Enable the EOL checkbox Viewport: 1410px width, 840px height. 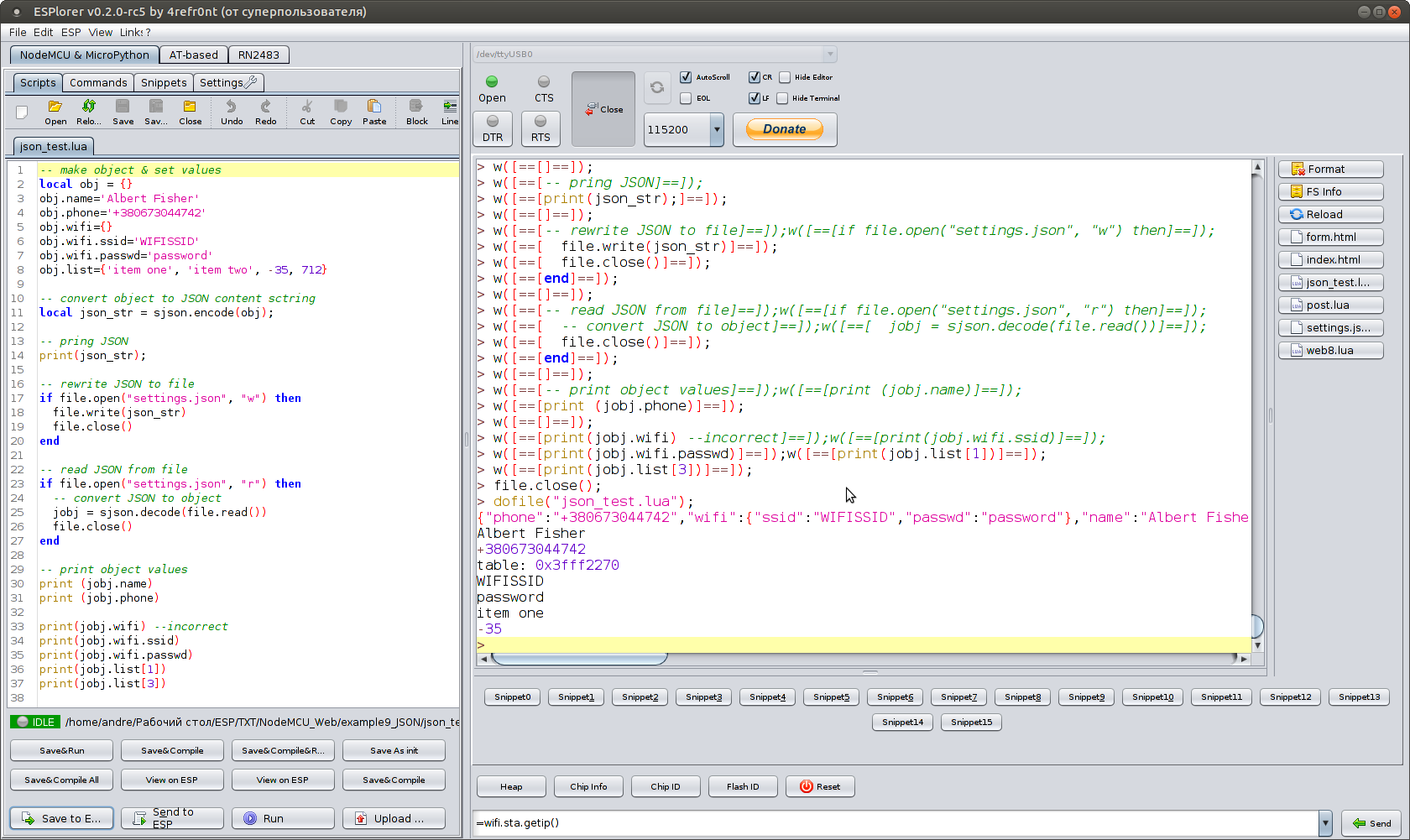click(x=686, y=98)
